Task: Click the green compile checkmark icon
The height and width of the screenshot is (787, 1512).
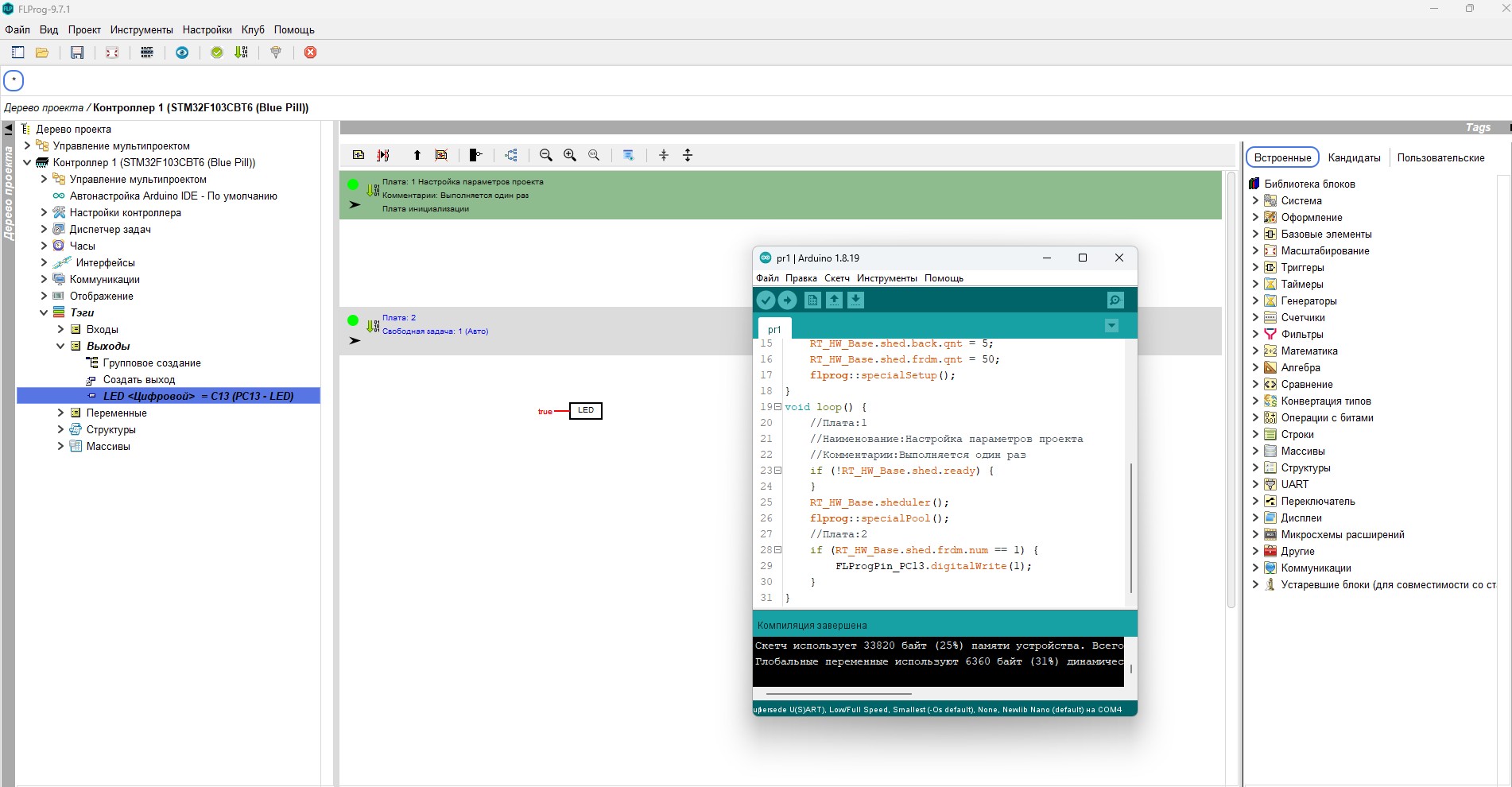Action: (x=217, y=52)
